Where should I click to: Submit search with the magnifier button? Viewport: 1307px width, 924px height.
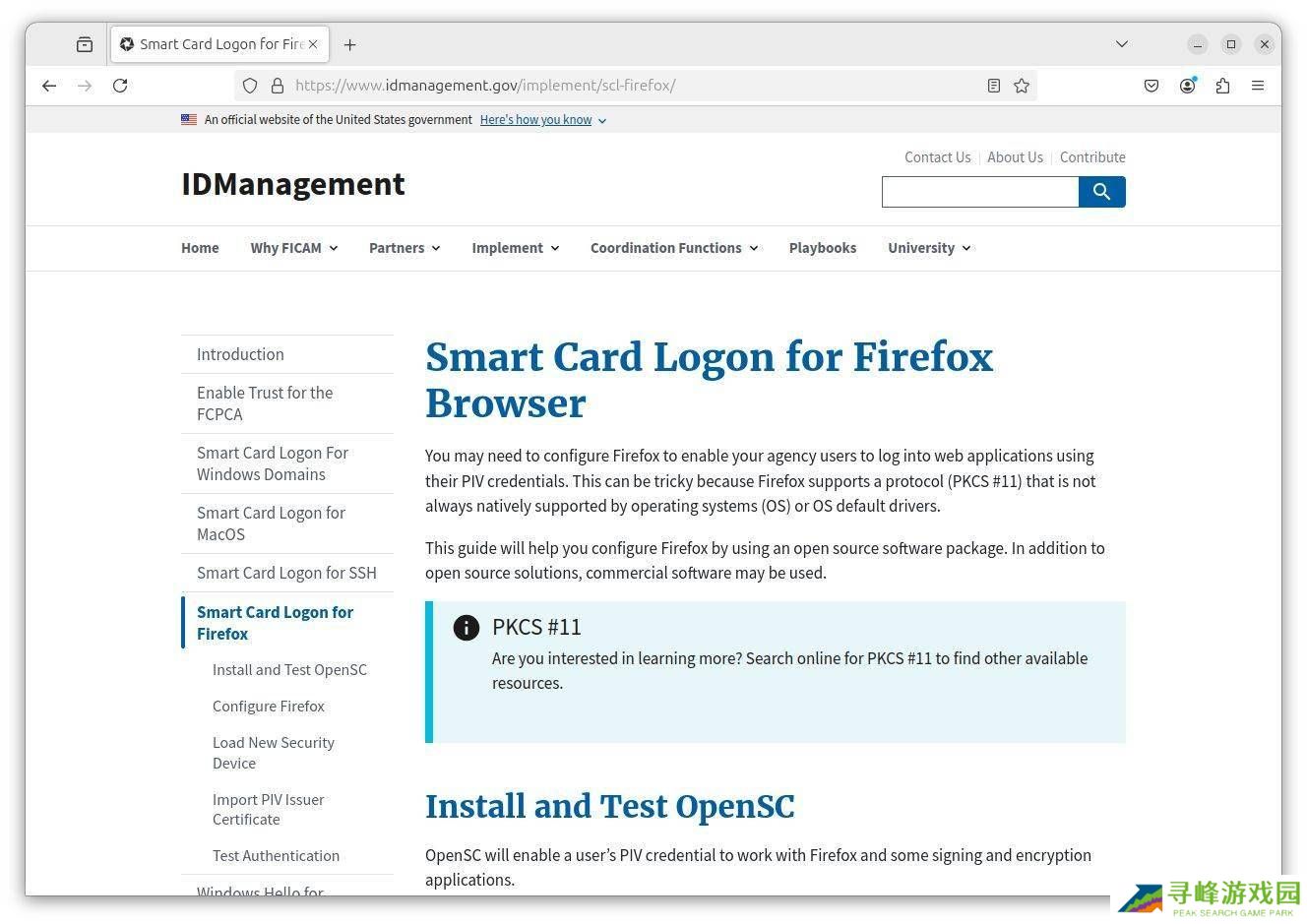[1102, 192]
